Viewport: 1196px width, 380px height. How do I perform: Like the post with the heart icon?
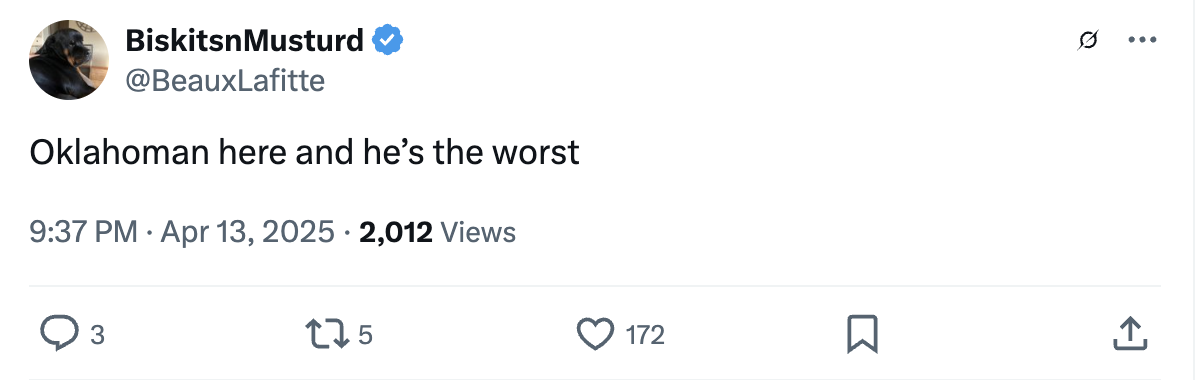point(595,334)
